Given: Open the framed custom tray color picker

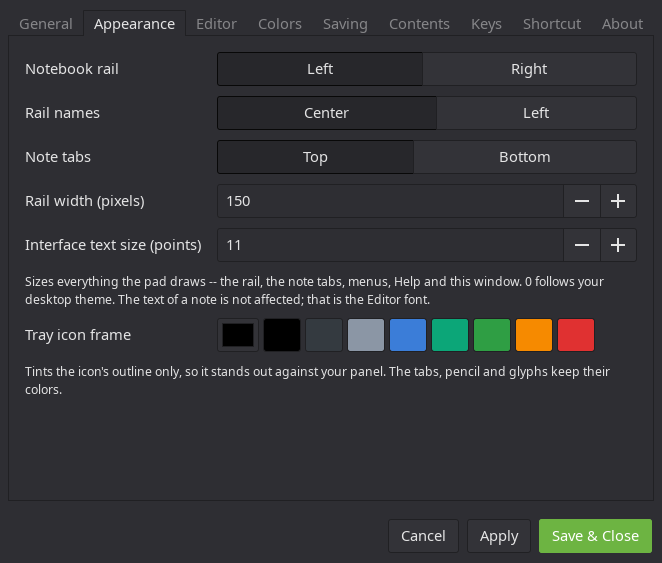Looking at the screenshot, I should coord(238,335).
